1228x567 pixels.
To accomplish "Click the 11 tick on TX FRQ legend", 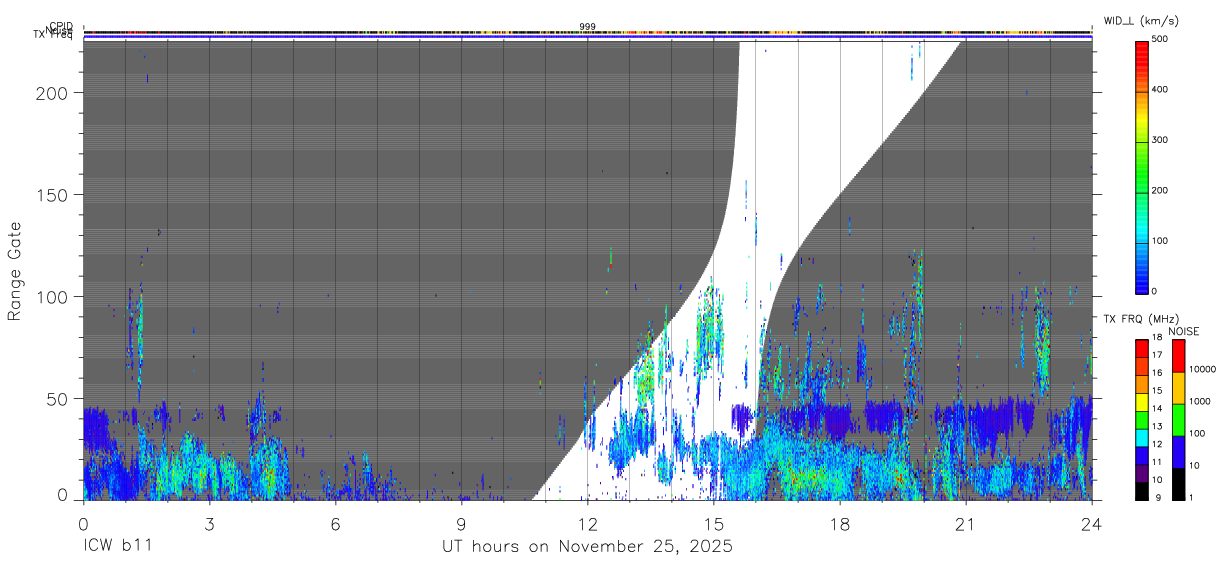I will pyautogui.click(x=1157, y=462).
